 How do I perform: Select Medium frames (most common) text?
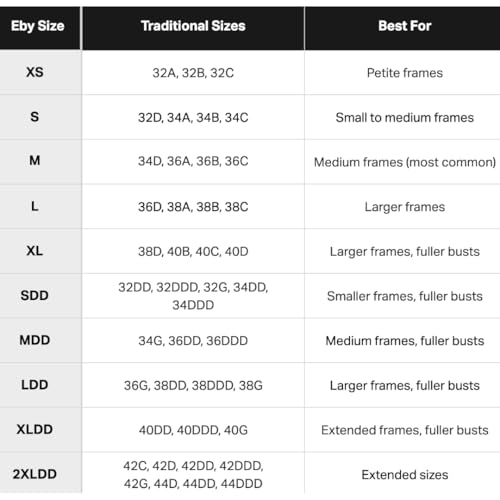point(405,162)
